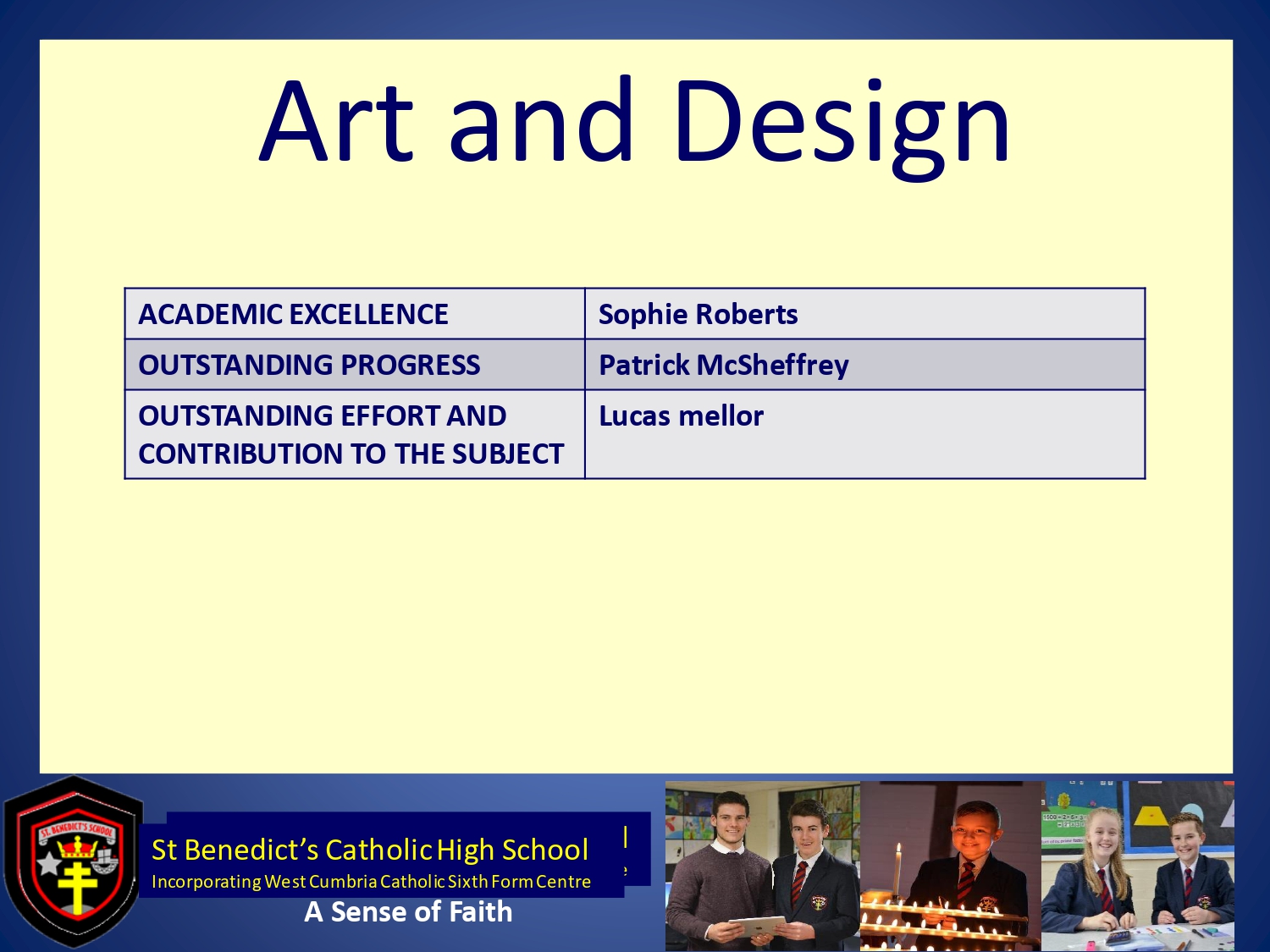Select the 'Lucas mellor' name cell
The image size is (1270, 952).
[864, 434]
